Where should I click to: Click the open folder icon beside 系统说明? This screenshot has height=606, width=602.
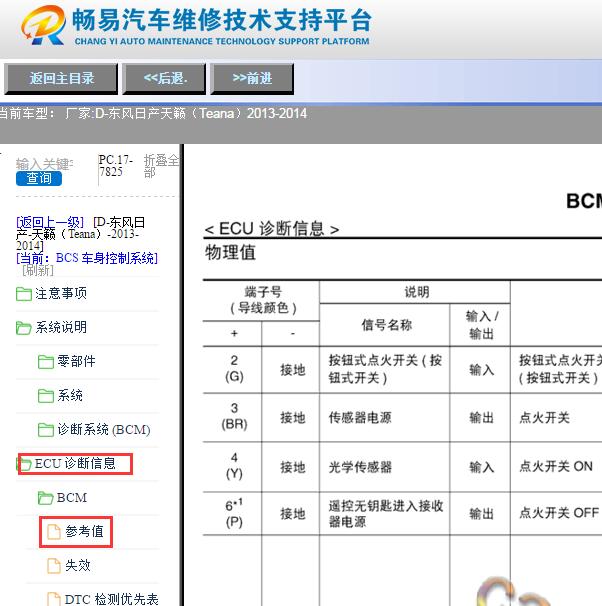click(24, 328)
